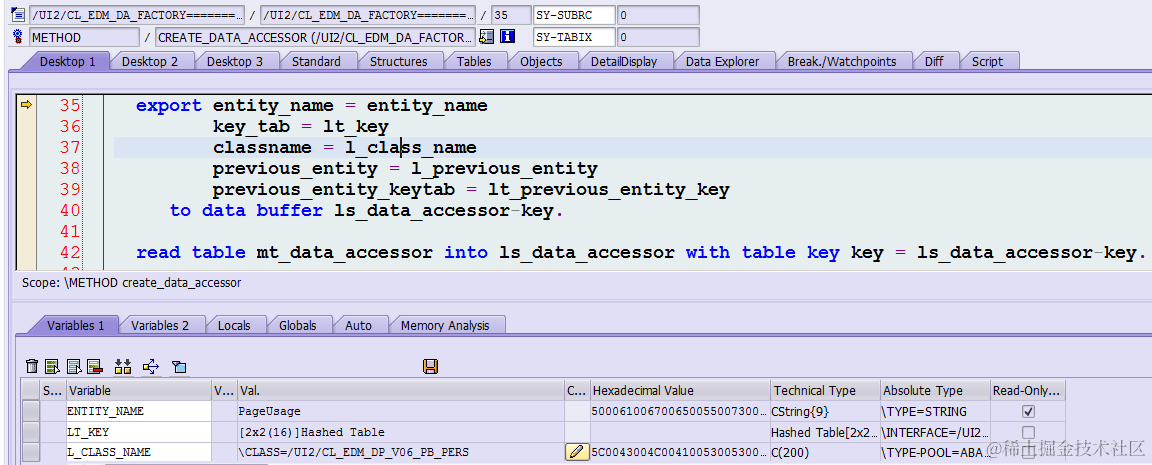The width and height of the screenshot is (1152, 465).
Task: Click the Read-Only column header
Action: [1027, 391]
